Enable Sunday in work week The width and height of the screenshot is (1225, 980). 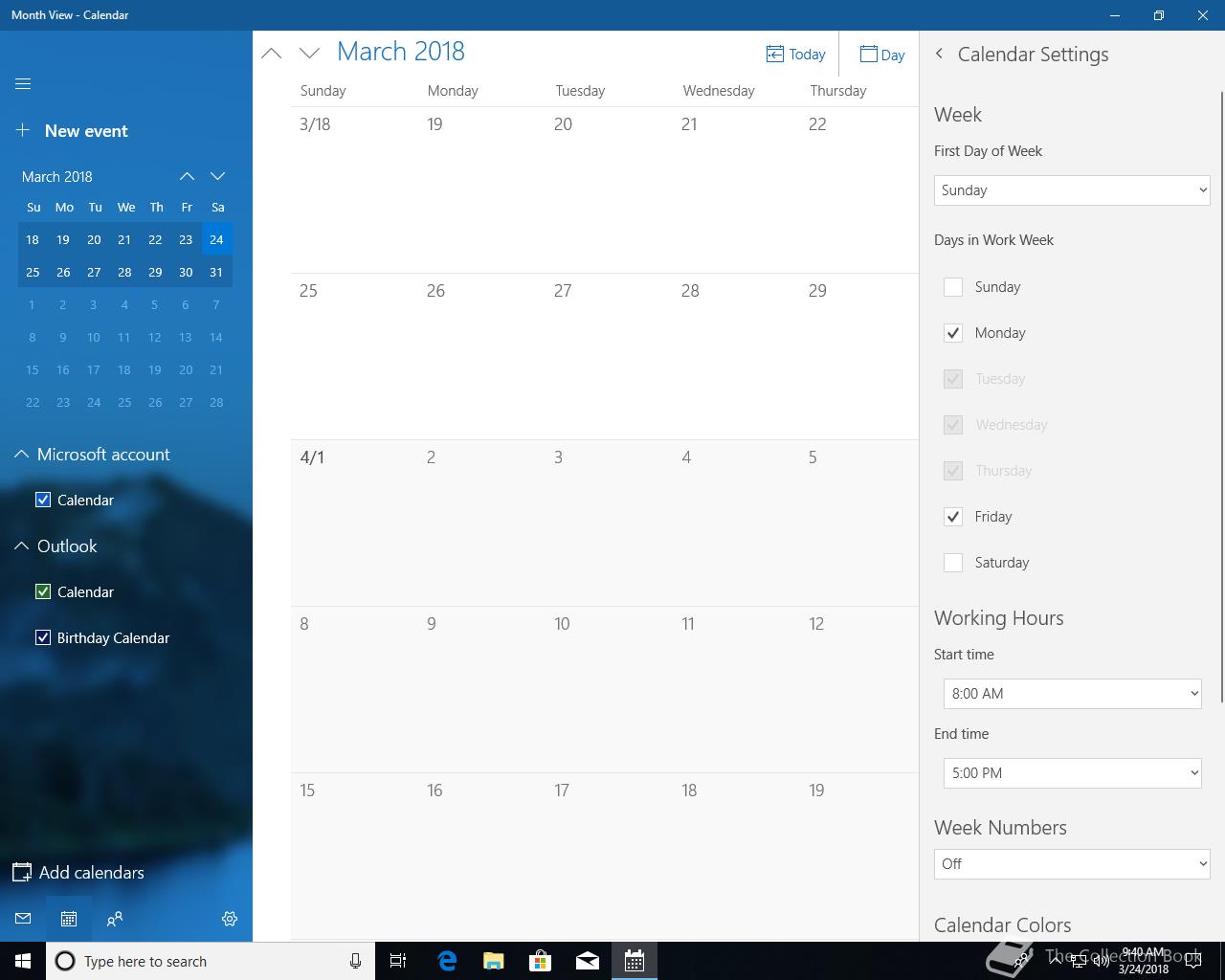click(953, 287)
